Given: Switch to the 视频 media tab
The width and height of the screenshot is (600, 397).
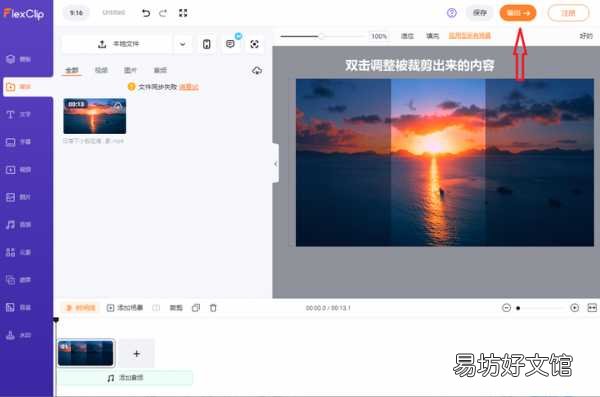Looking at the screenshot, I should [x=101, y=70].
